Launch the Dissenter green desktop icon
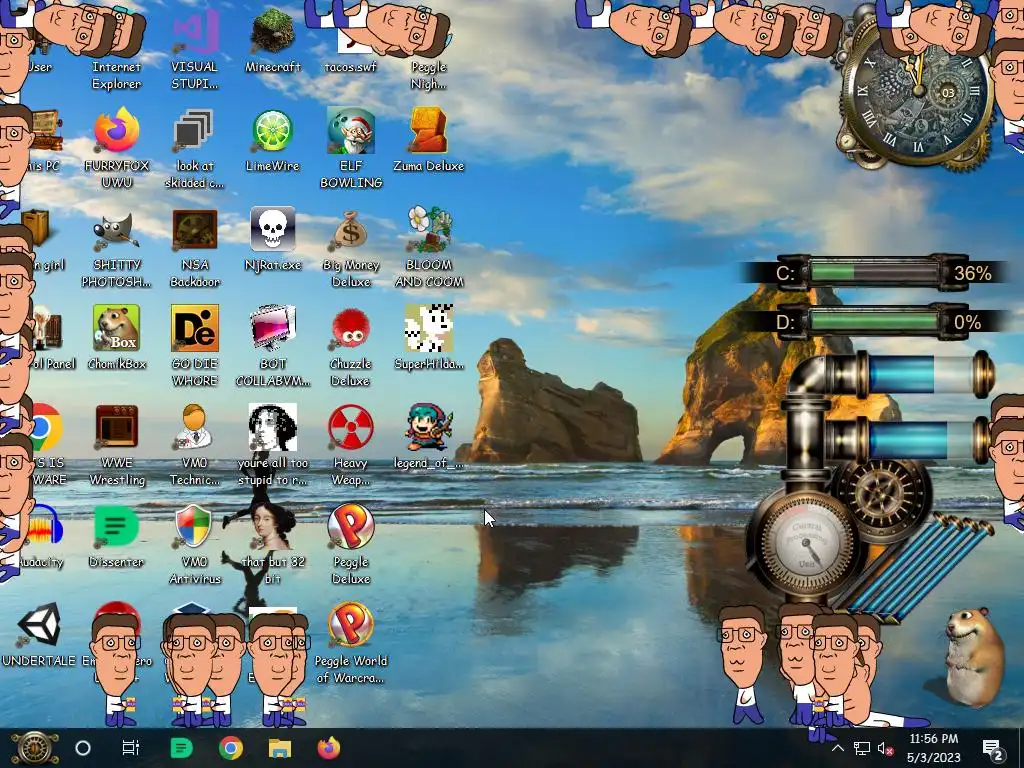 point(116,536)
